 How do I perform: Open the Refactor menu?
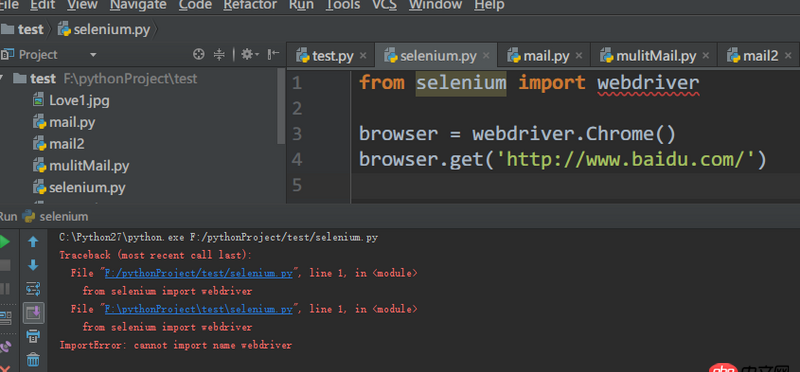250,5
